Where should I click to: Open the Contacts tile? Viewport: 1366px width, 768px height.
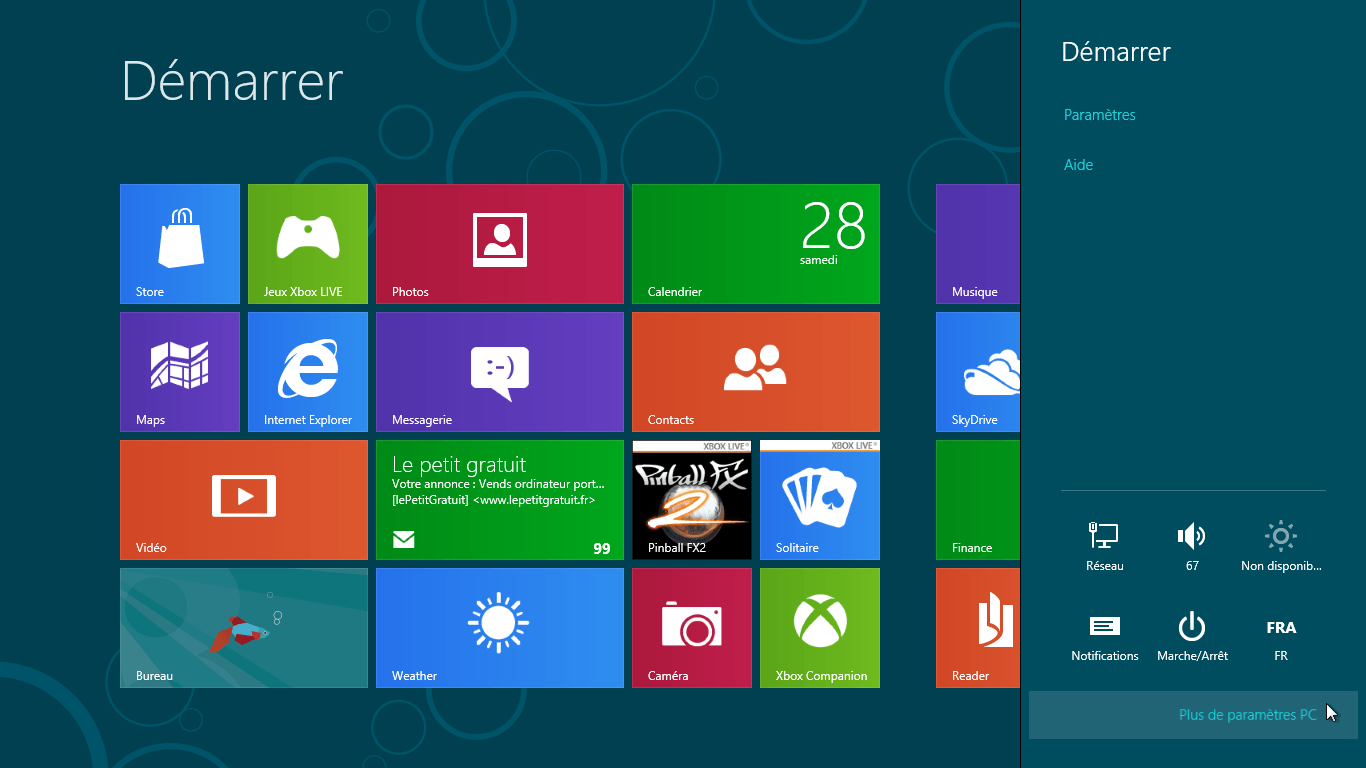coord(756,372)
